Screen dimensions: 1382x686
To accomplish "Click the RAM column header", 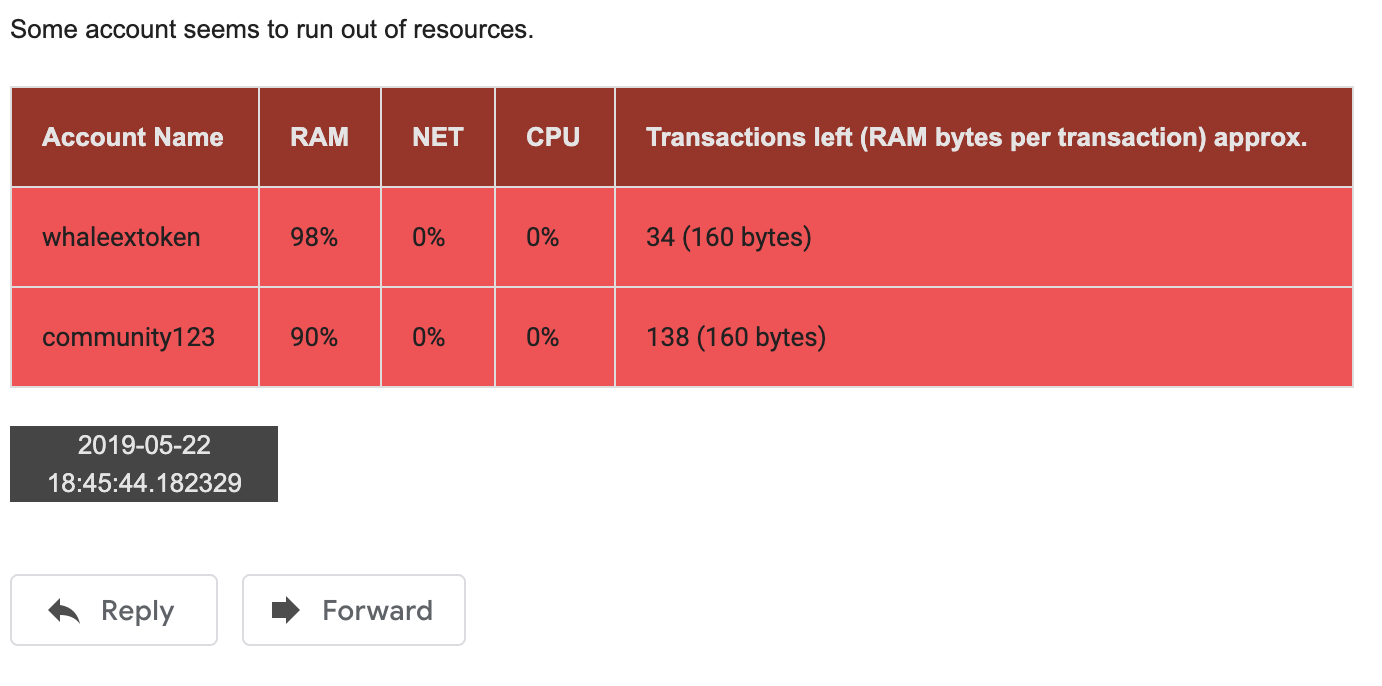I will 319,137.
